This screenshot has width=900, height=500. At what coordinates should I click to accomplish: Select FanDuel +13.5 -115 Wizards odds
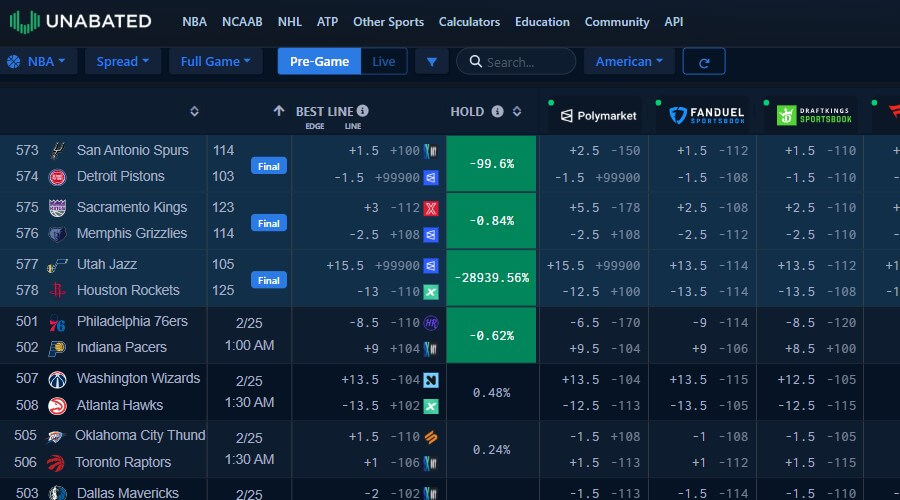pyautogui.click(x=708, y=379)
